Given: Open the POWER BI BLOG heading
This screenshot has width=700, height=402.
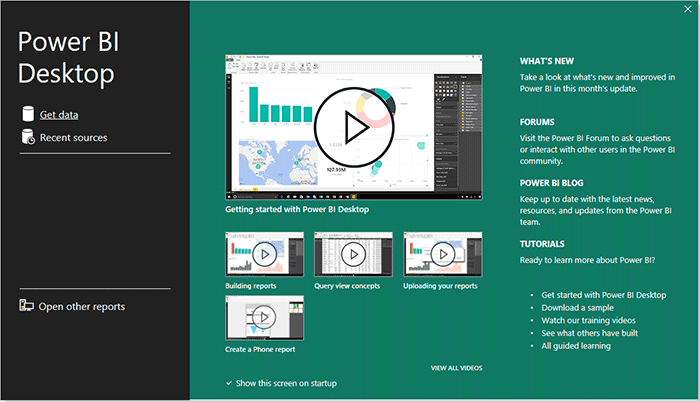Looking at the screenshot, I should tap(556, 183).
